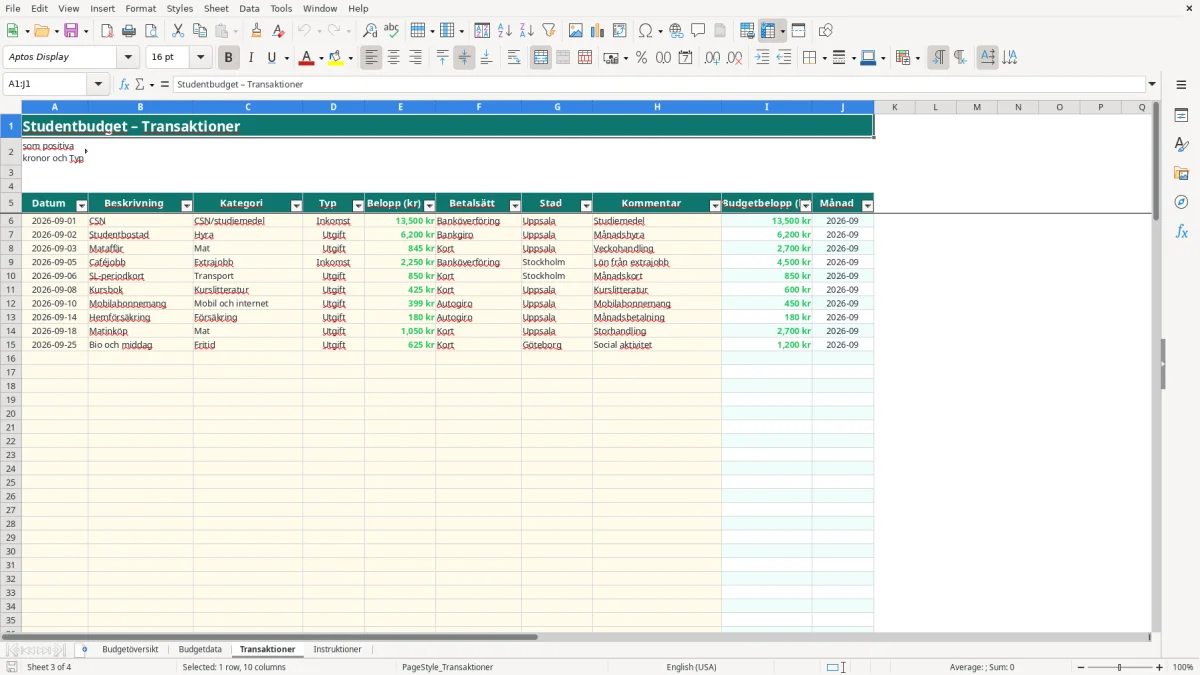Image resolution: width=1200 pixels, height=675 pixels.
Task: Expand the font size dropdown
Action: [200, 58]
